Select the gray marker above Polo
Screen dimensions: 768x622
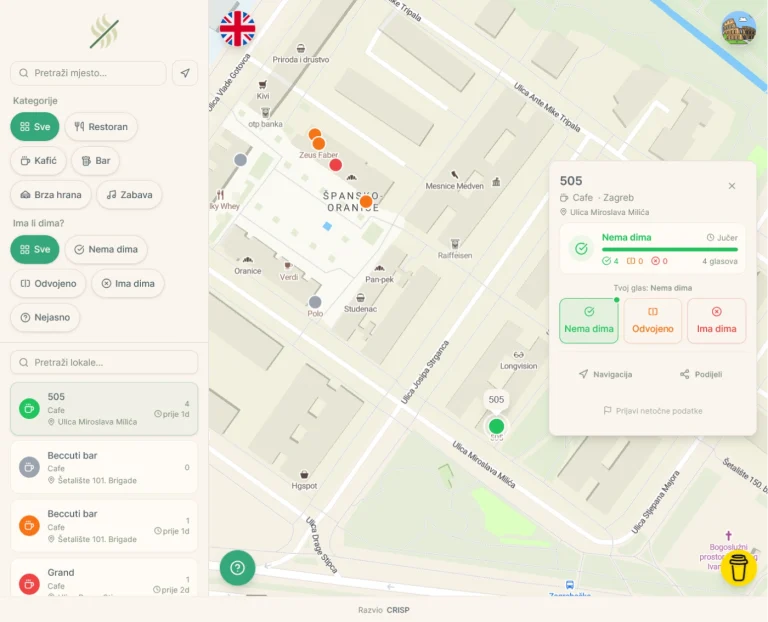pos(315,302)
